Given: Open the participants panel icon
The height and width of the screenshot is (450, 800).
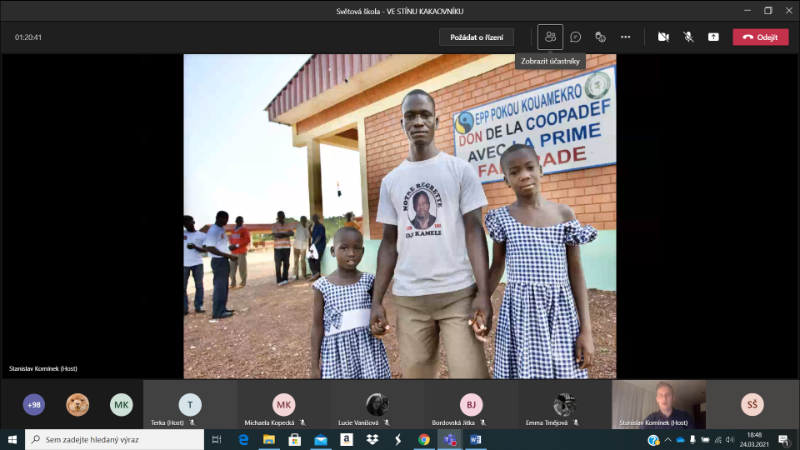Looking at the screenshot, I should [550, 37].
